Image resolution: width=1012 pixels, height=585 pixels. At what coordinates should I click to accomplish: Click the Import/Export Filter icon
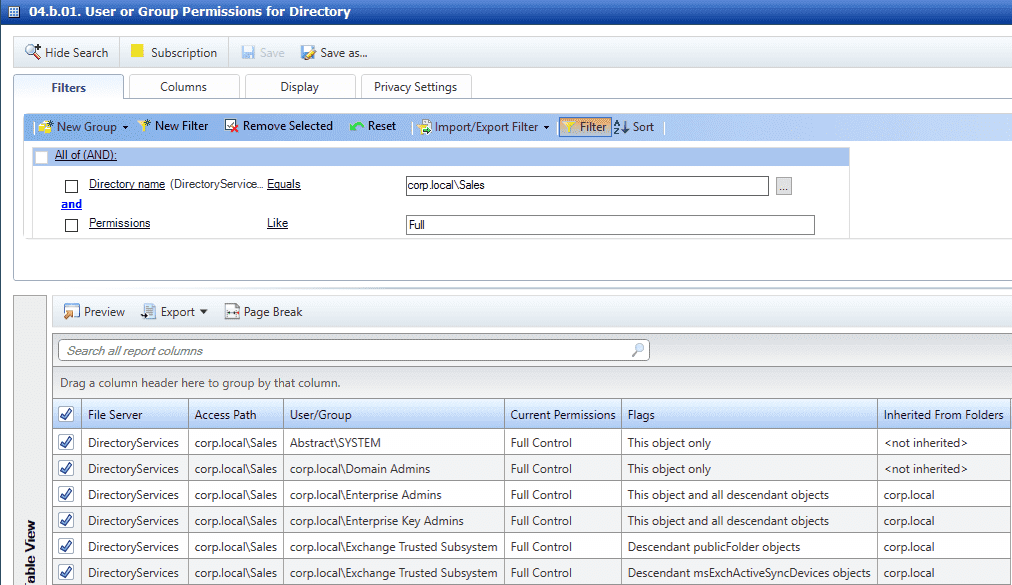point(424,127)
